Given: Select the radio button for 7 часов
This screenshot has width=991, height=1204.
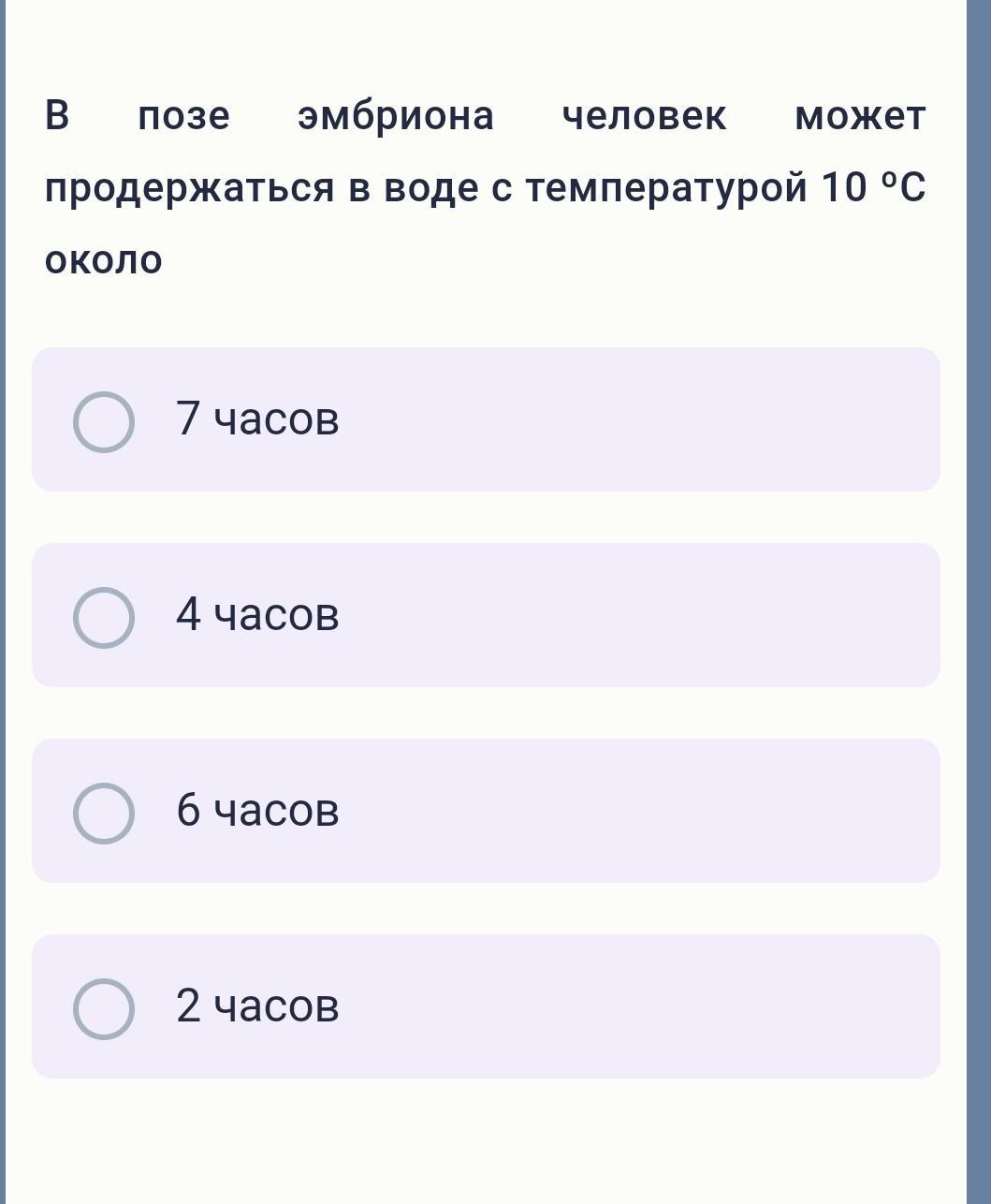Looking at the screenshot, I should 104,422.
